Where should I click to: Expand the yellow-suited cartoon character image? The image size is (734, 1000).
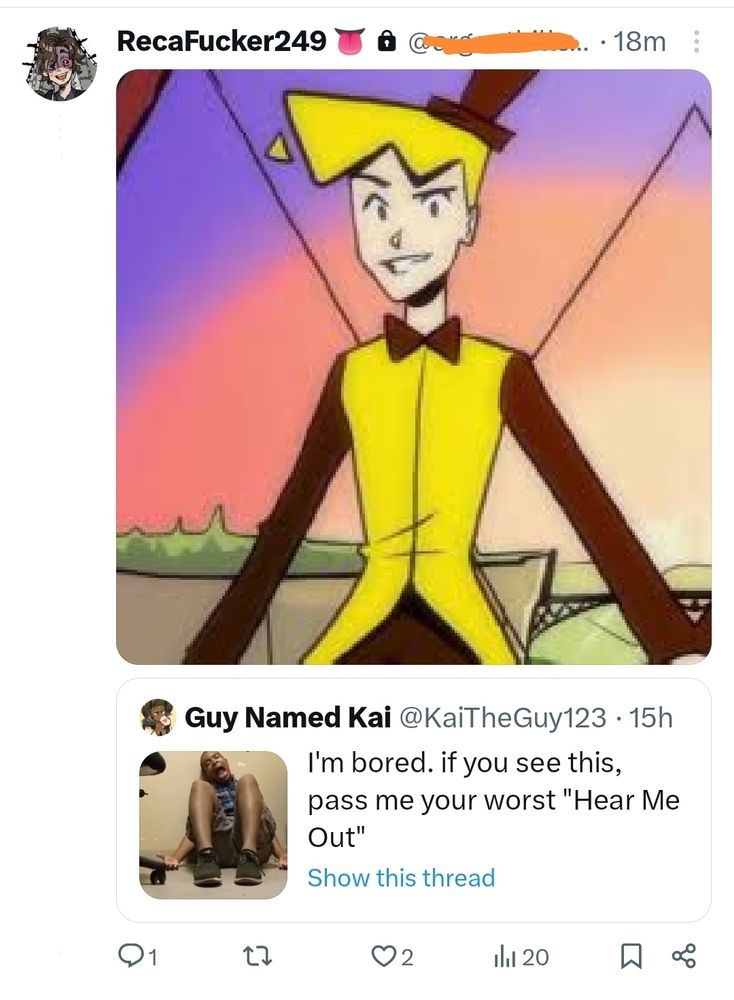point(413,366)
